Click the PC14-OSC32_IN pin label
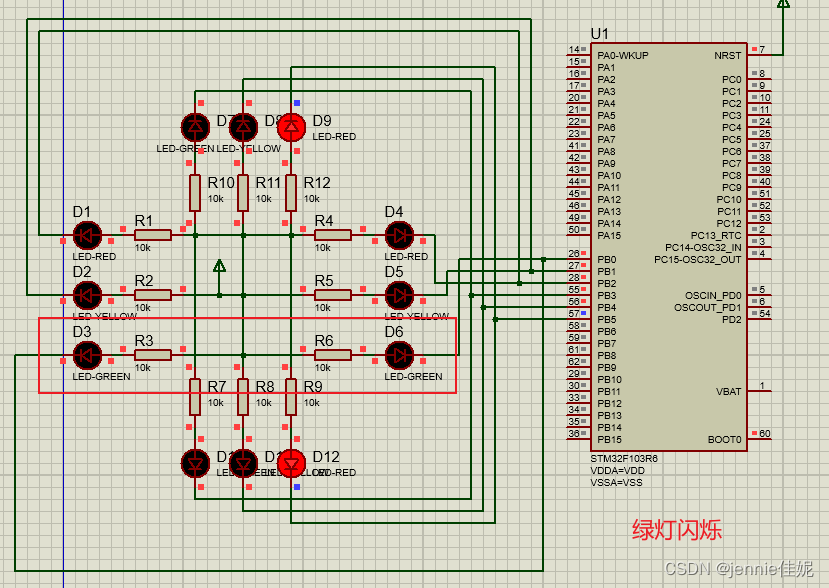Viewport: 829px width, 588px height. [703, 247]
